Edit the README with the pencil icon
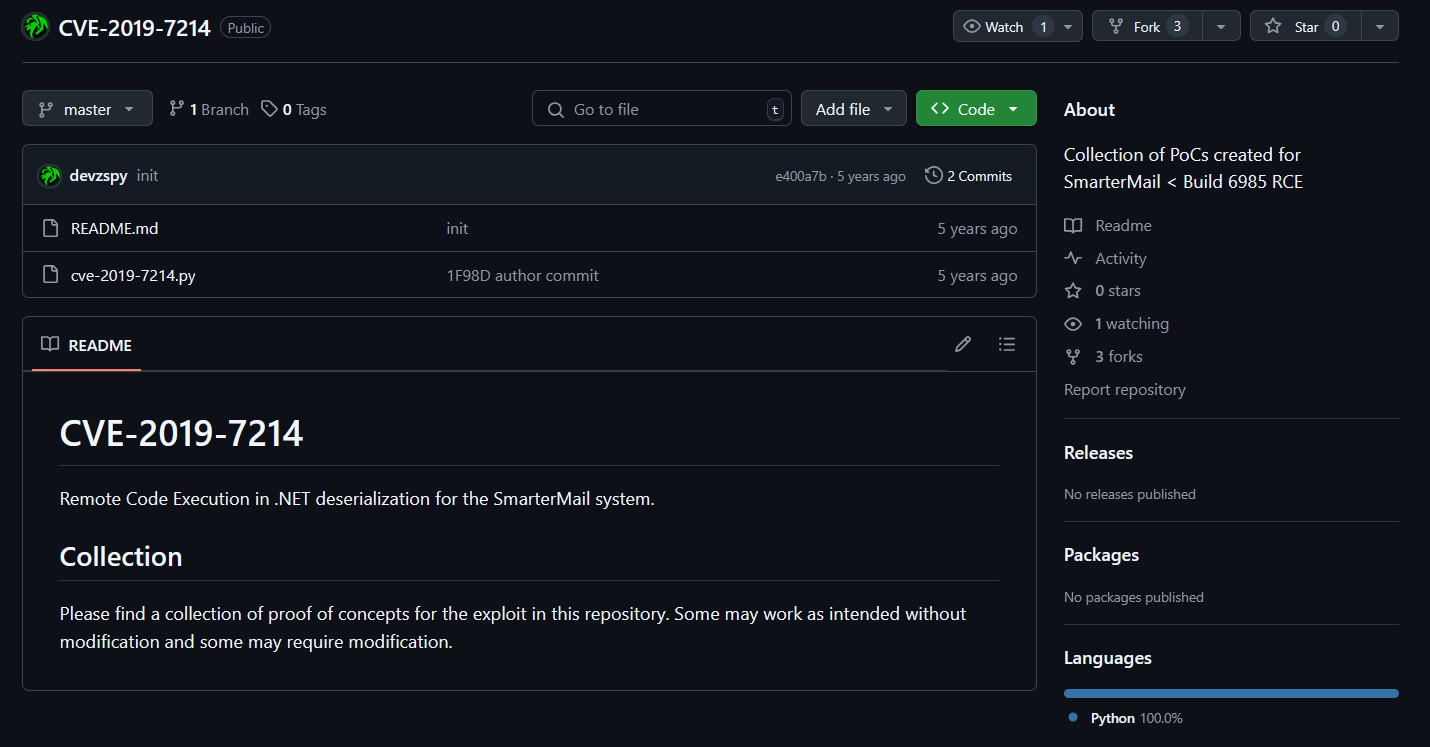This screenshot has width=1430, height=747. 963,344
